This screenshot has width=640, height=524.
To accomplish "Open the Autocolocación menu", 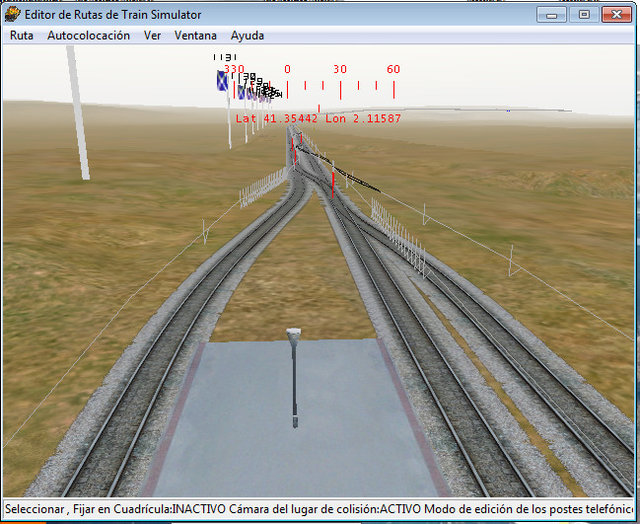I will pos(89,35).
